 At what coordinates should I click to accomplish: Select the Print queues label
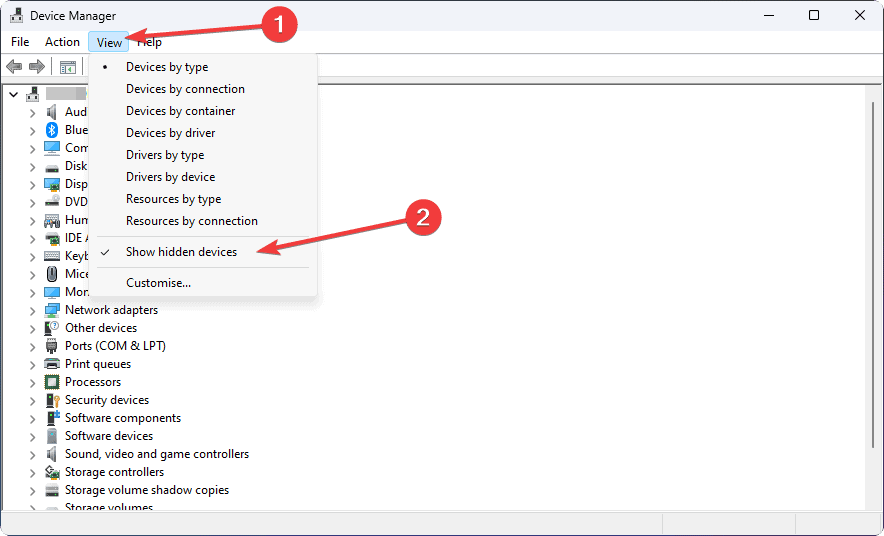98,364
